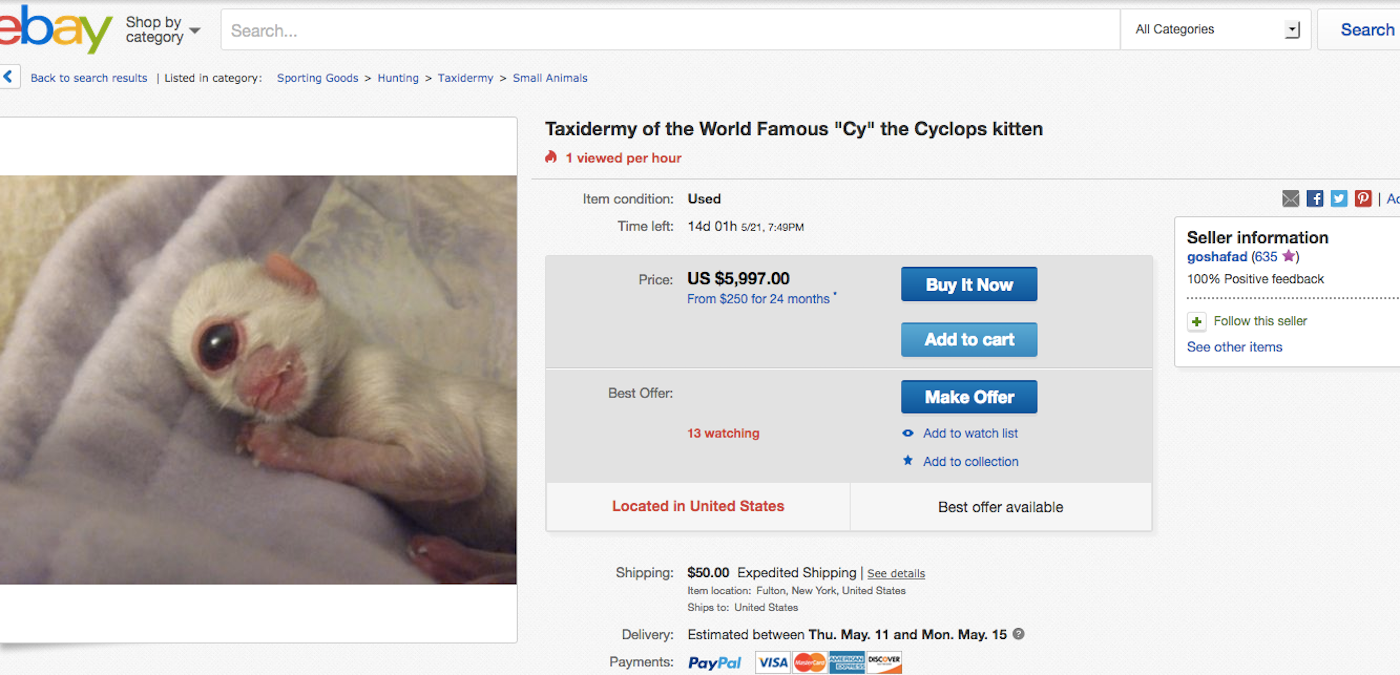1400x675 pixels.
Task: Click the green plus follow seller icon
Action: click(x=1196, y=321)
